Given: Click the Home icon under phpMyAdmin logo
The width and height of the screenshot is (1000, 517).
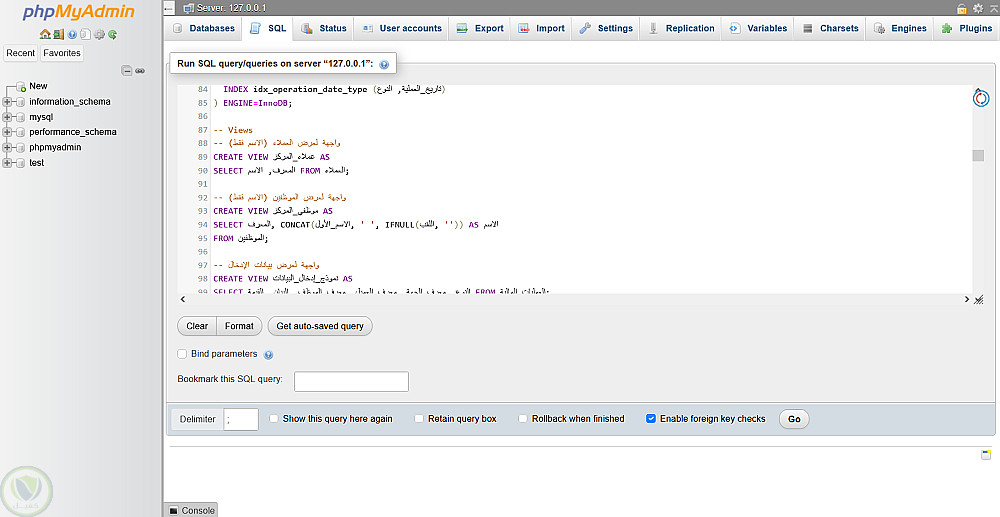Looking at the screenshot, I should point(46,34).
